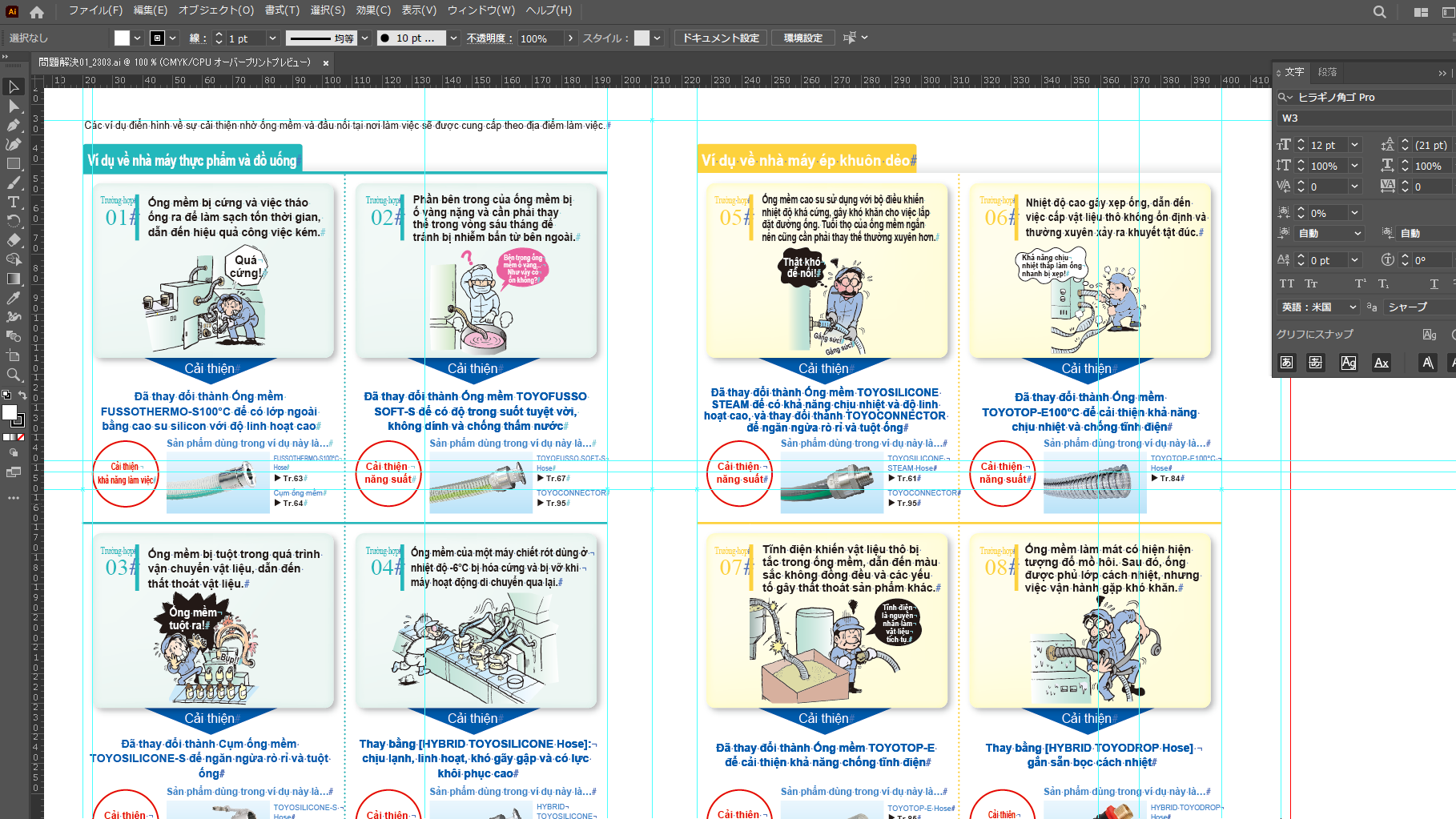1456x819 pixels.
Task: Click the change screen mode icon
Action: (x=14, y=472)
